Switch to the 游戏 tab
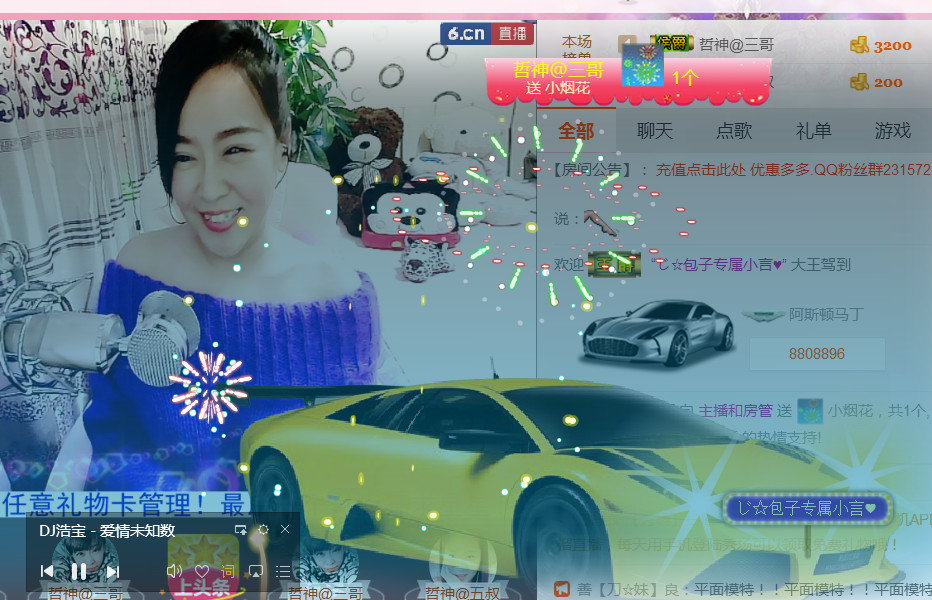Image resolution: width=932 pixels, height=600 pixels. tap(893, 131)
